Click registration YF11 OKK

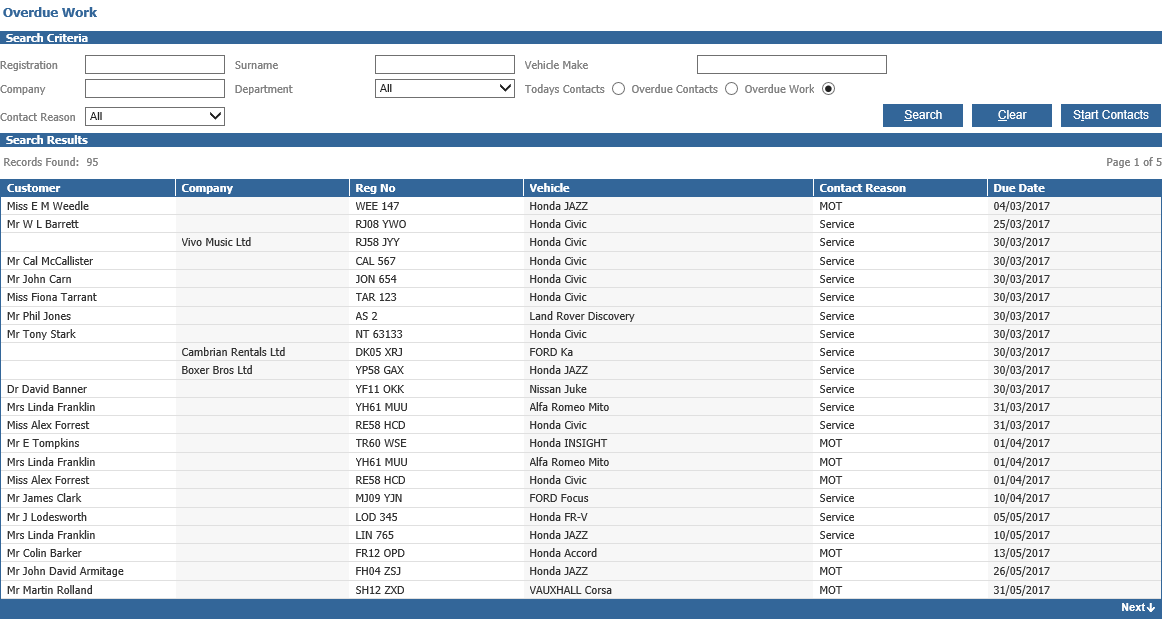coord(380,389)
